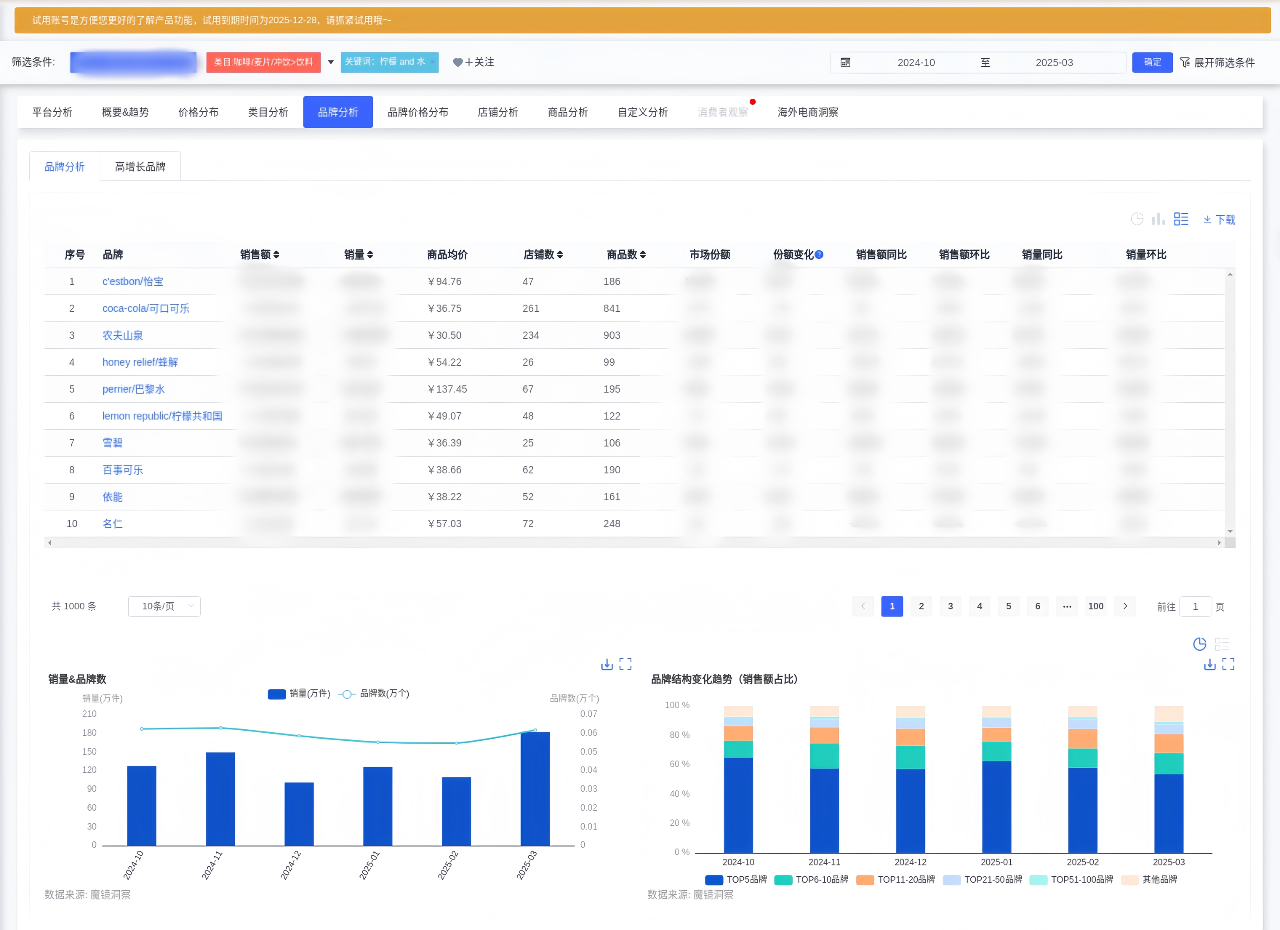The width and height of the screenshot is (1280, 930).
Task: Click start date field 2024-10
Action: tap(916, 62)
